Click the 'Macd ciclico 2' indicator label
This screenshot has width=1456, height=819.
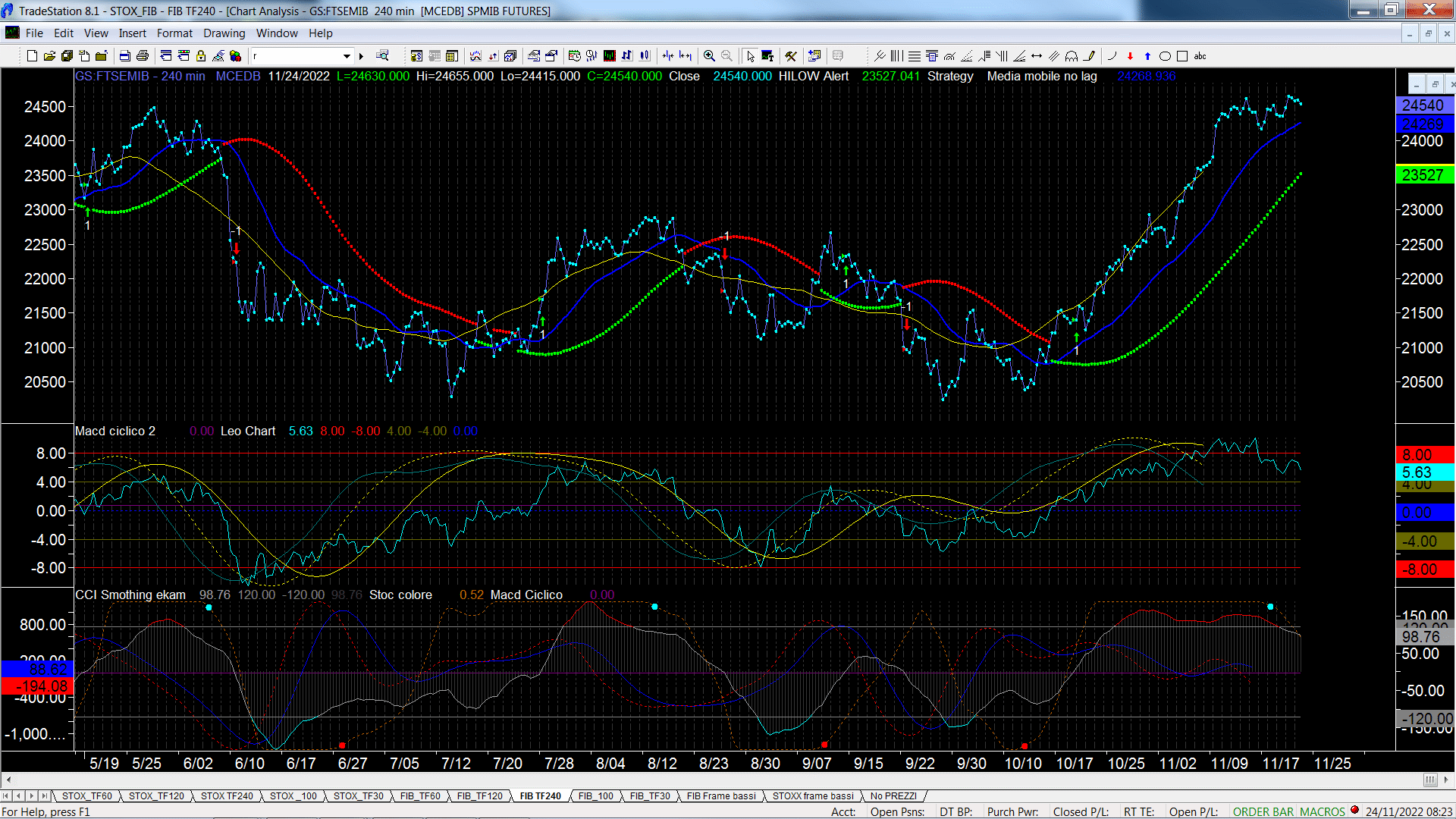pos(115,431)
